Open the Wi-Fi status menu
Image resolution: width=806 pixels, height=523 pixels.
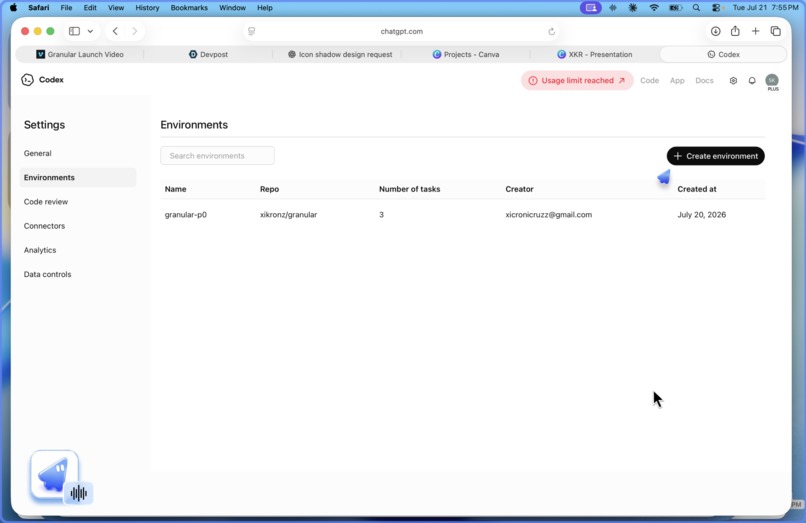tap(654, 8)
